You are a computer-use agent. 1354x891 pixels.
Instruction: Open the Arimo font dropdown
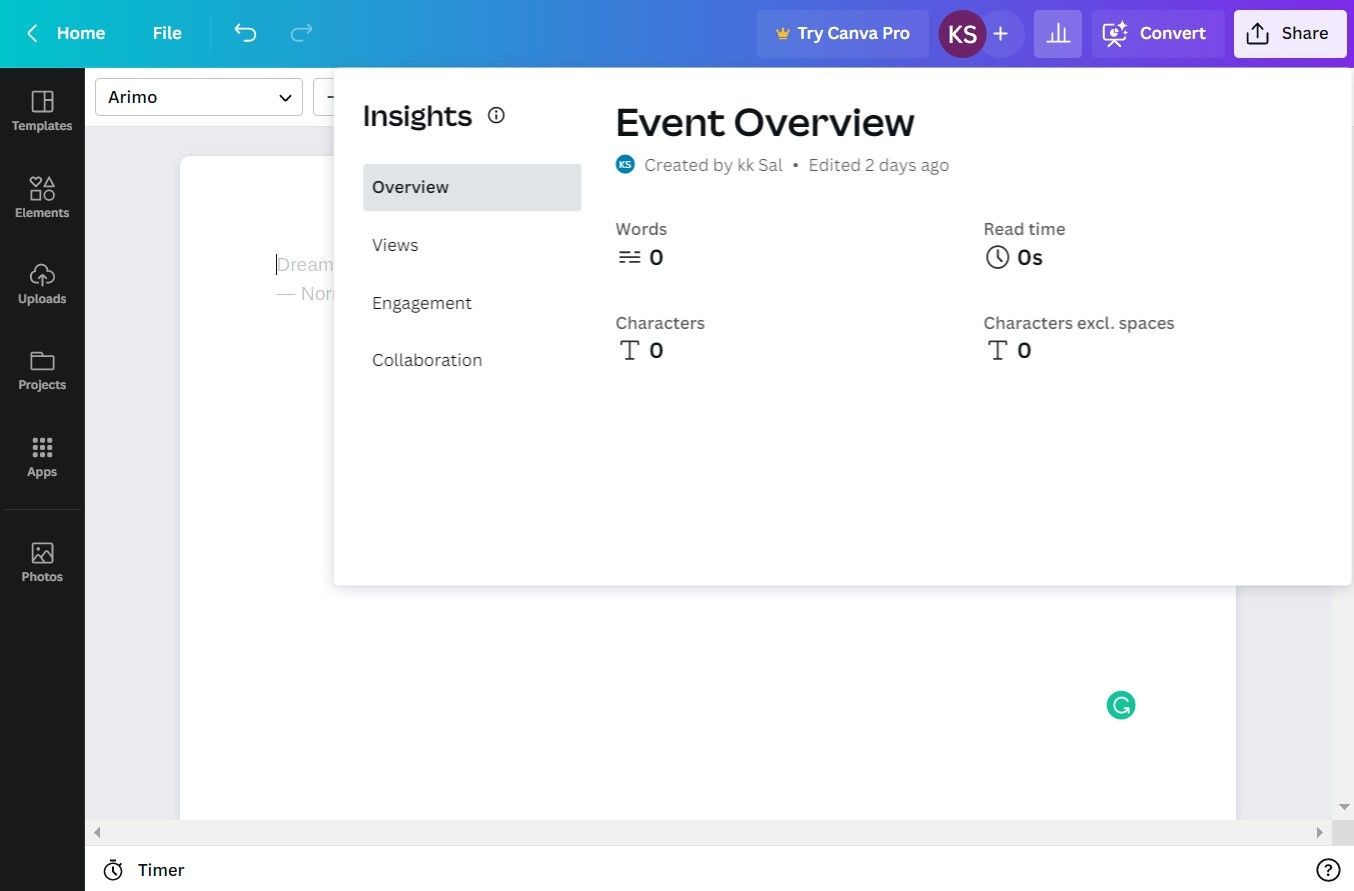coord(199,97)
